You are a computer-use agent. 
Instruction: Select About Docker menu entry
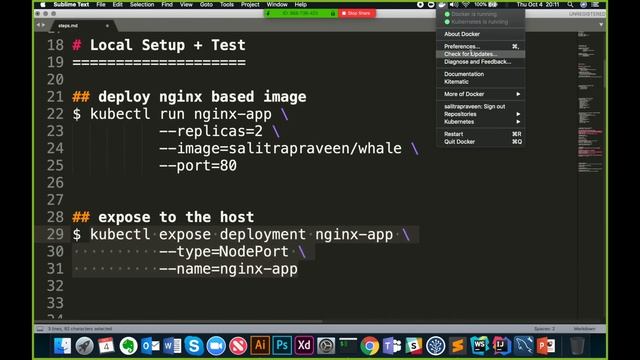coord(481,34)
